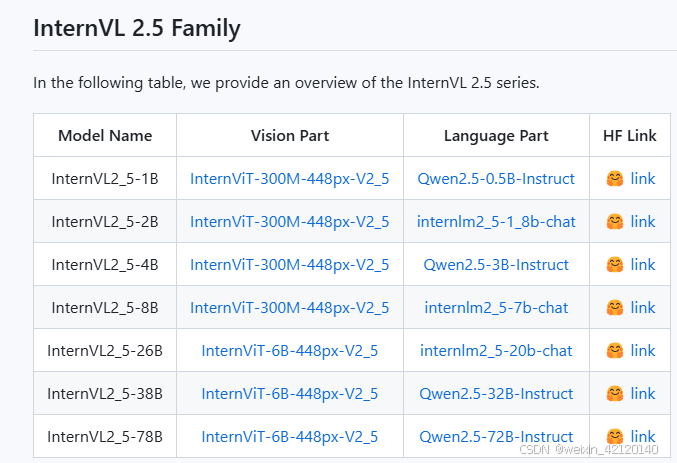Open the HF link for InternVL2_5-1B
Viewport: 677px width, 463px height.
click(x=643, y=179)
